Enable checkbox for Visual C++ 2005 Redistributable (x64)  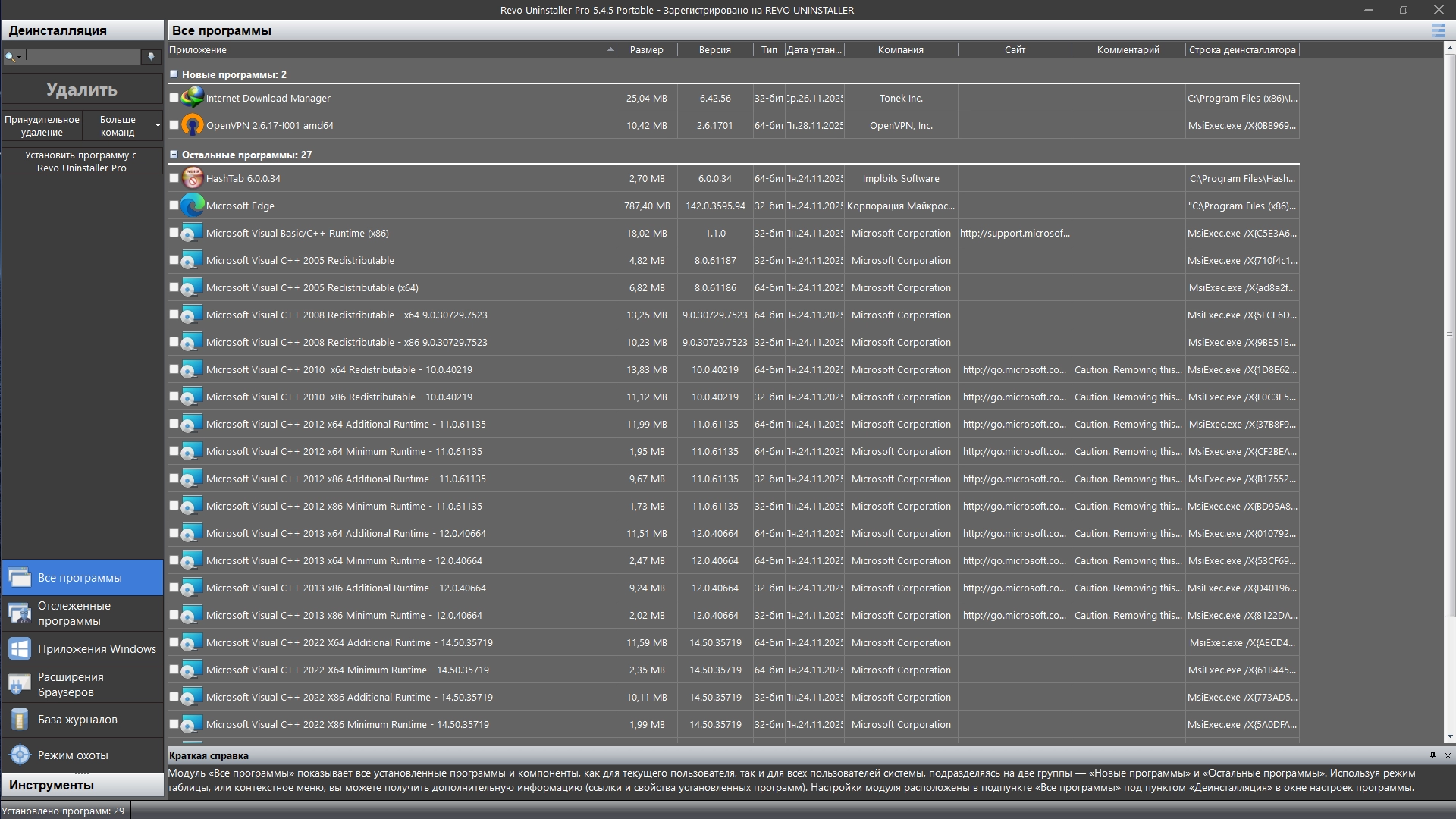(x=174, y=287)
